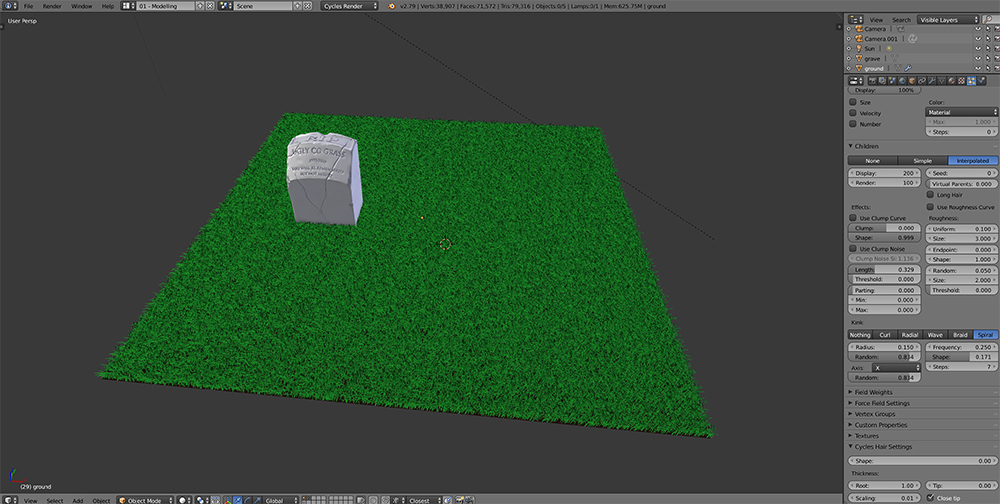Open the World properties tab globe icon
This screenshot has height=504, width=1000.
902,81
